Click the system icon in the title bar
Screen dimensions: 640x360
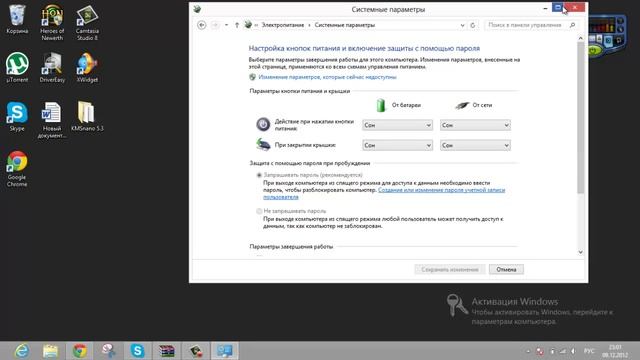tap(198, 9)
